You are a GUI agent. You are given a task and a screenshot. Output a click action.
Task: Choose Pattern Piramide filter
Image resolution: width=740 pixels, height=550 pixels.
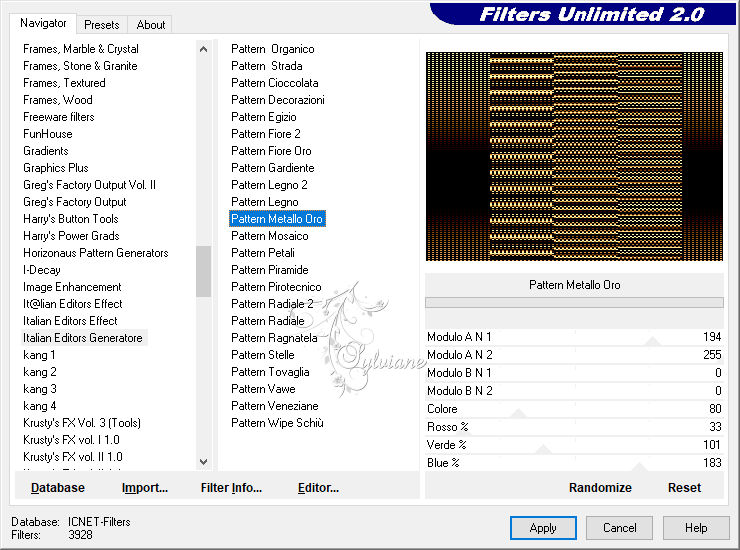pos(269,270)
